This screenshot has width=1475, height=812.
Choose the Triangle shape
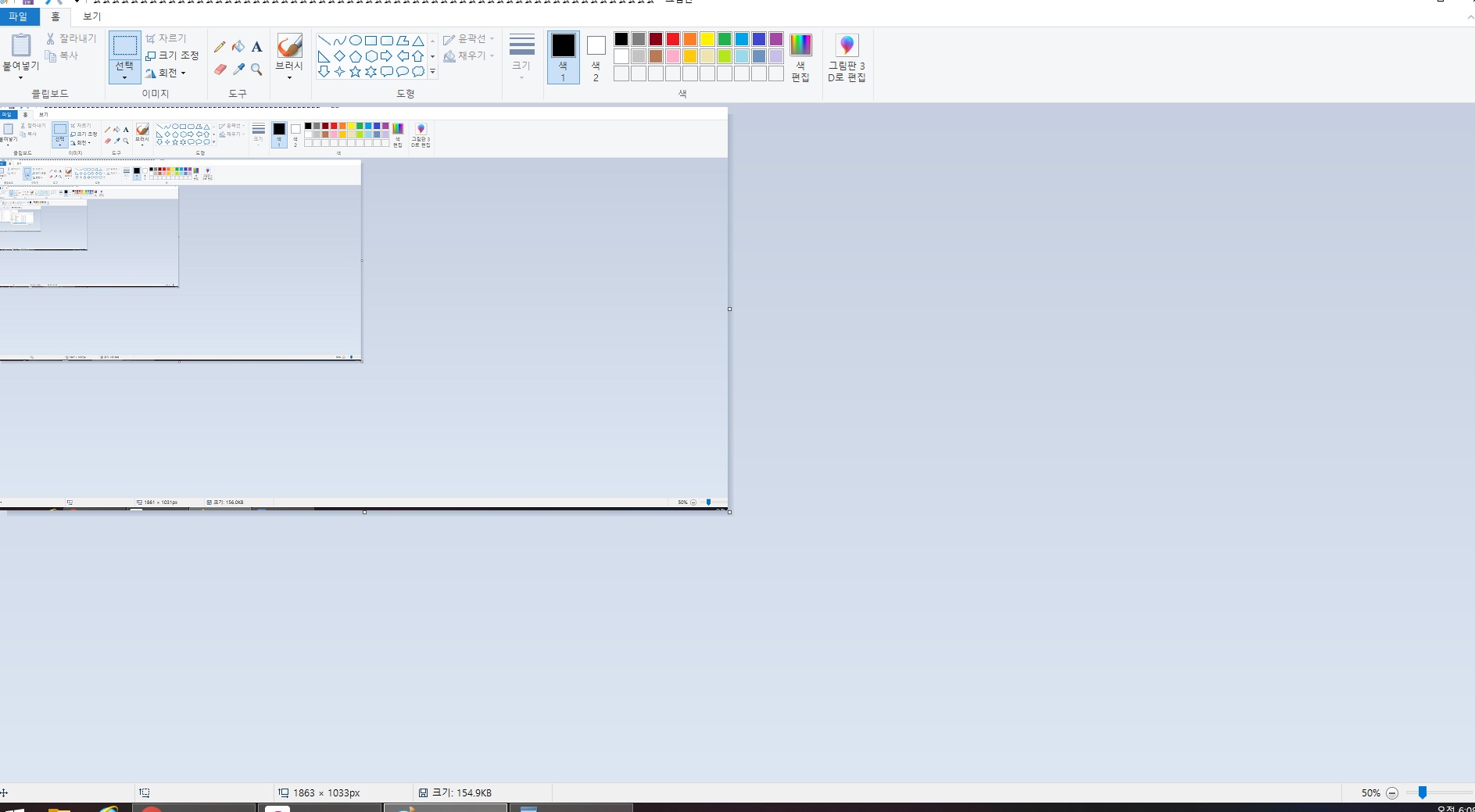click(418, 41)
